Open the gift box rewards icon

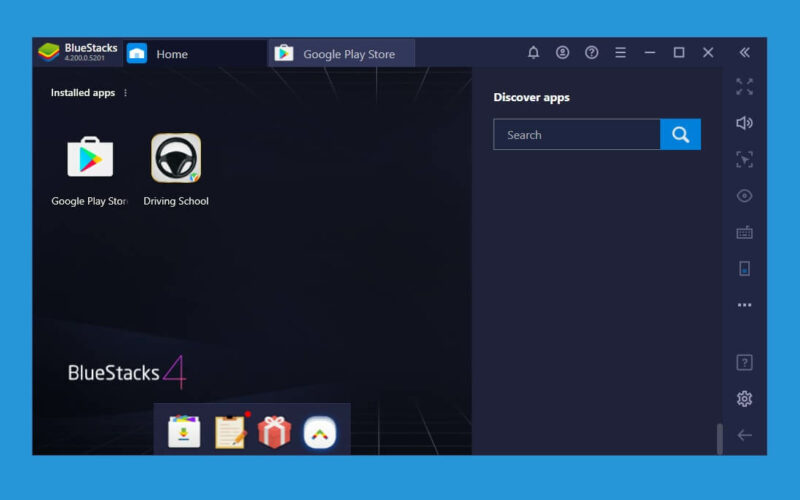(274, 432)
